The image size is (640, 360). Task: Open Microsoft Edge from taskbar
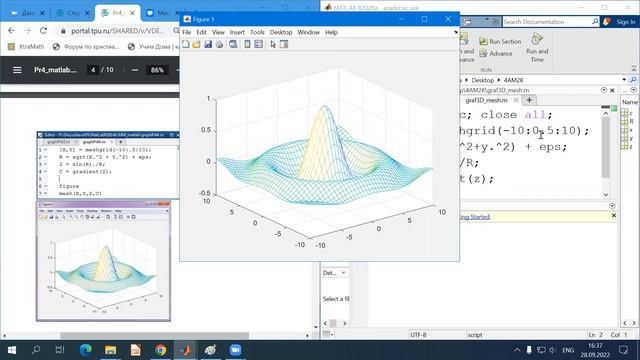(x=85, y=350)
